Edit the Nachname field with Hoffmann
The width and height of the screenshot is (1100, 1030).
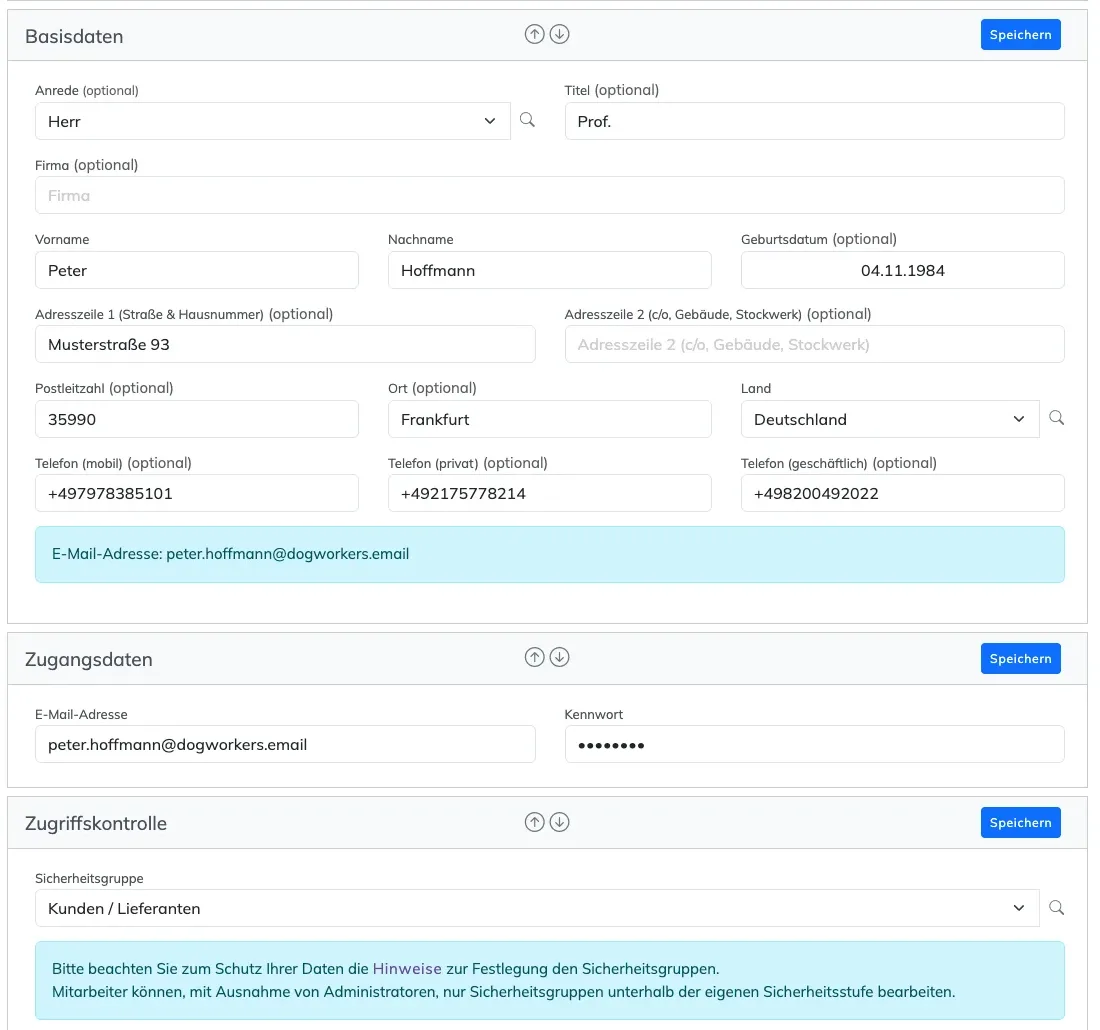[549, 270]
